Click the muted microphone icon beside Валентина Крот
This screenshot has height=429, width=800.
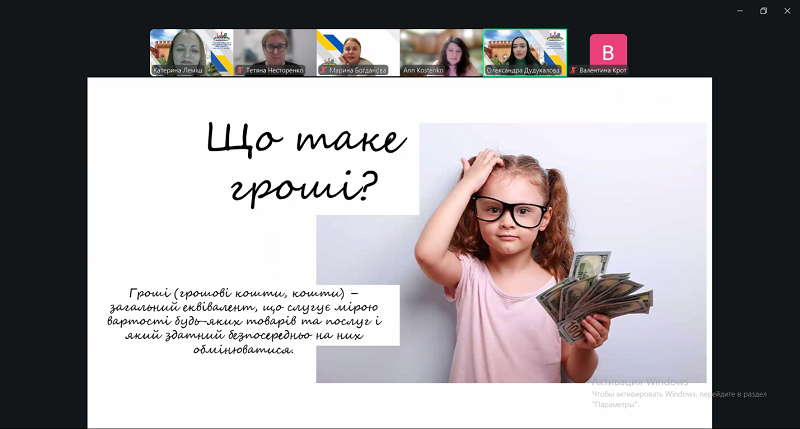(573, 71)
